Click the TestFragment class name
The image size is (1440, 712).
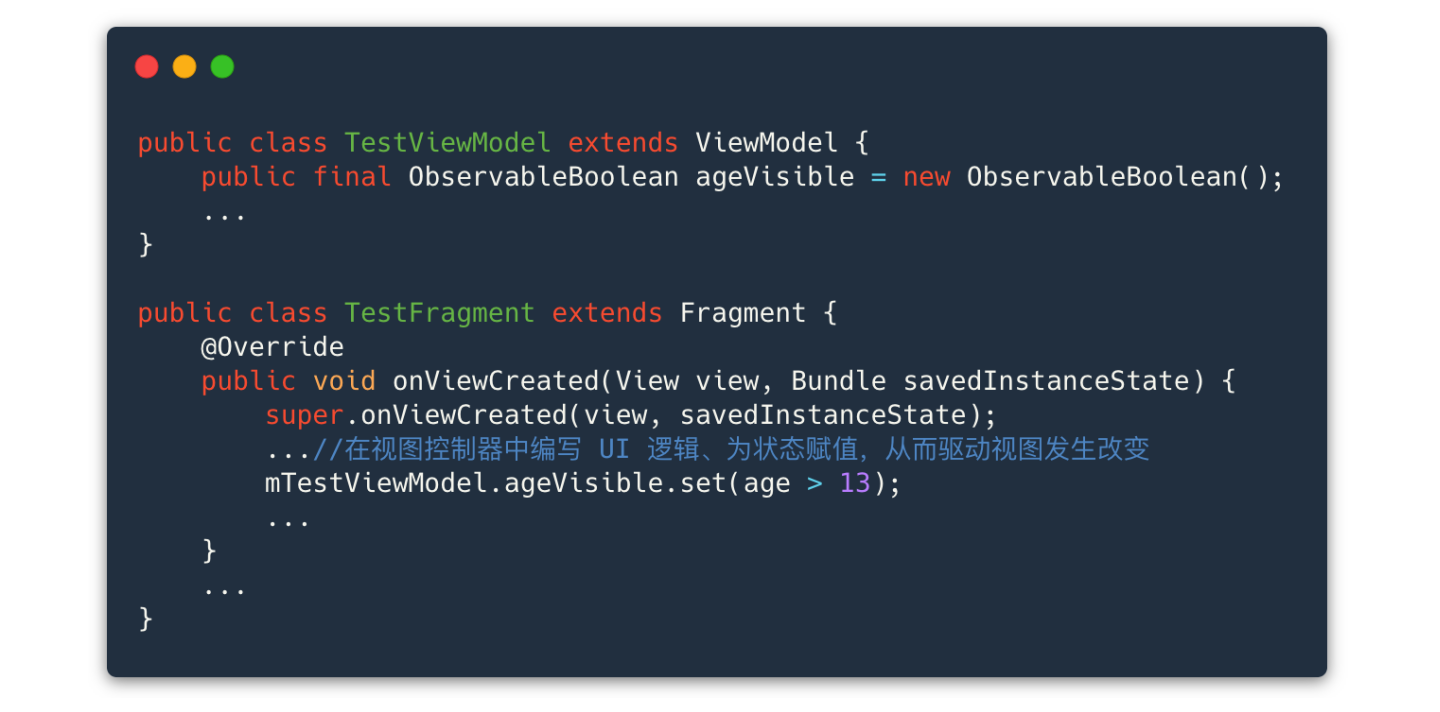pos(440,313)
